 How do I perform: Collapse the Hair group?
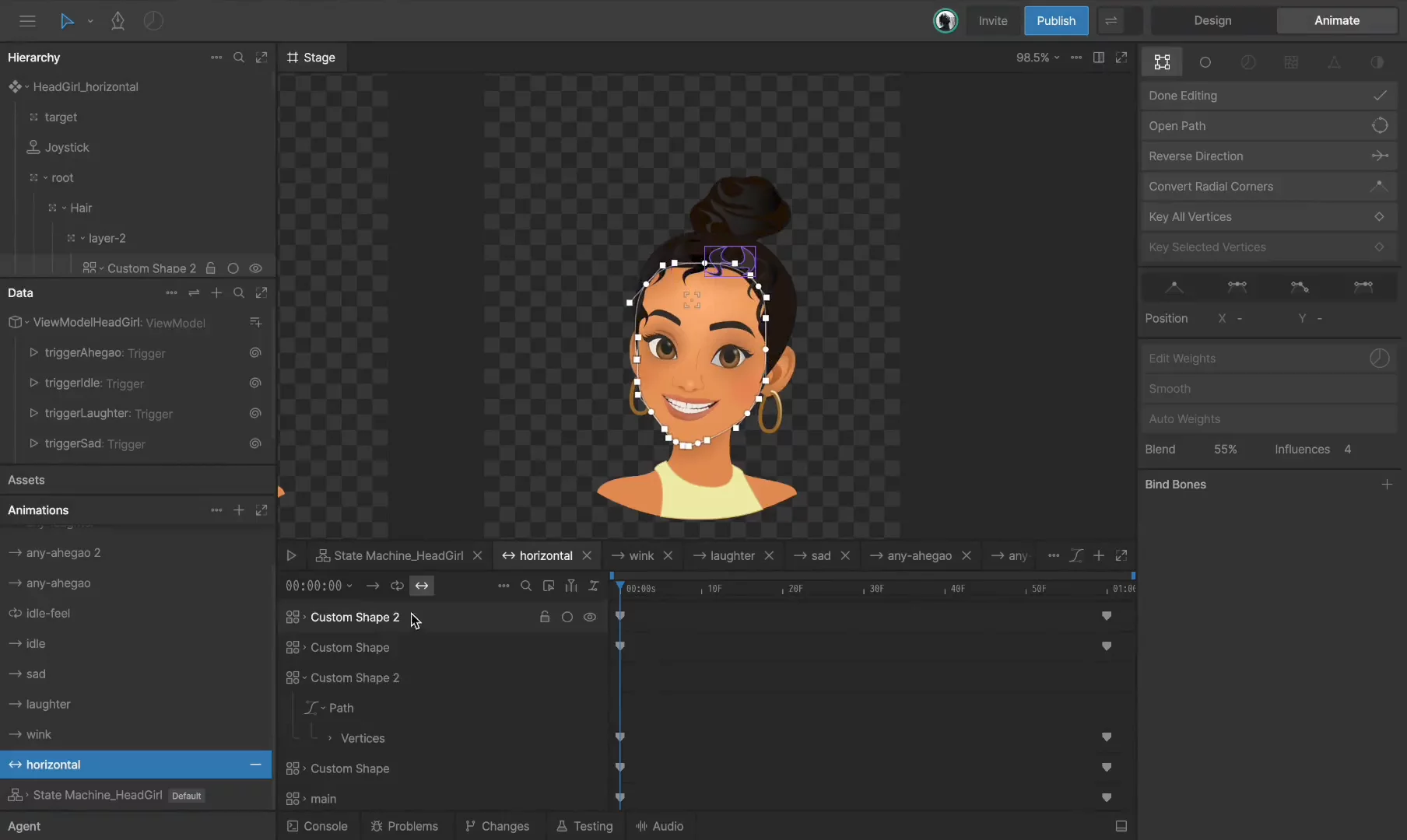point(64,208)
